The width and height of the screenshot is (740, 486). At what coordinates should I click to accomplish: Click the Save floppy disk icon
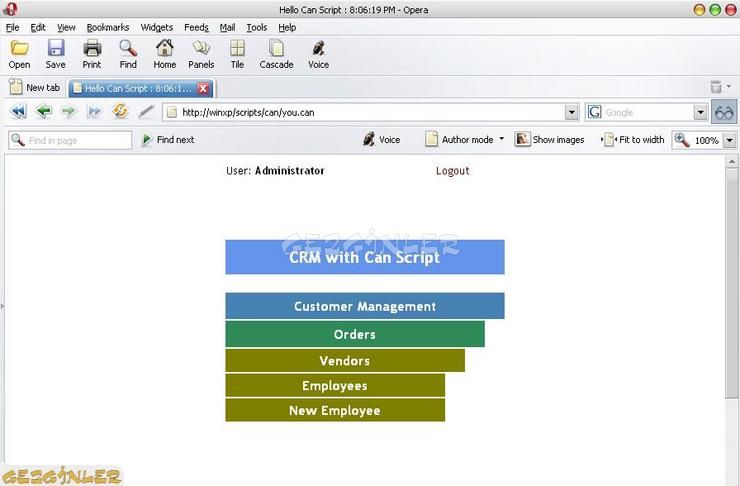coord(56,48)
